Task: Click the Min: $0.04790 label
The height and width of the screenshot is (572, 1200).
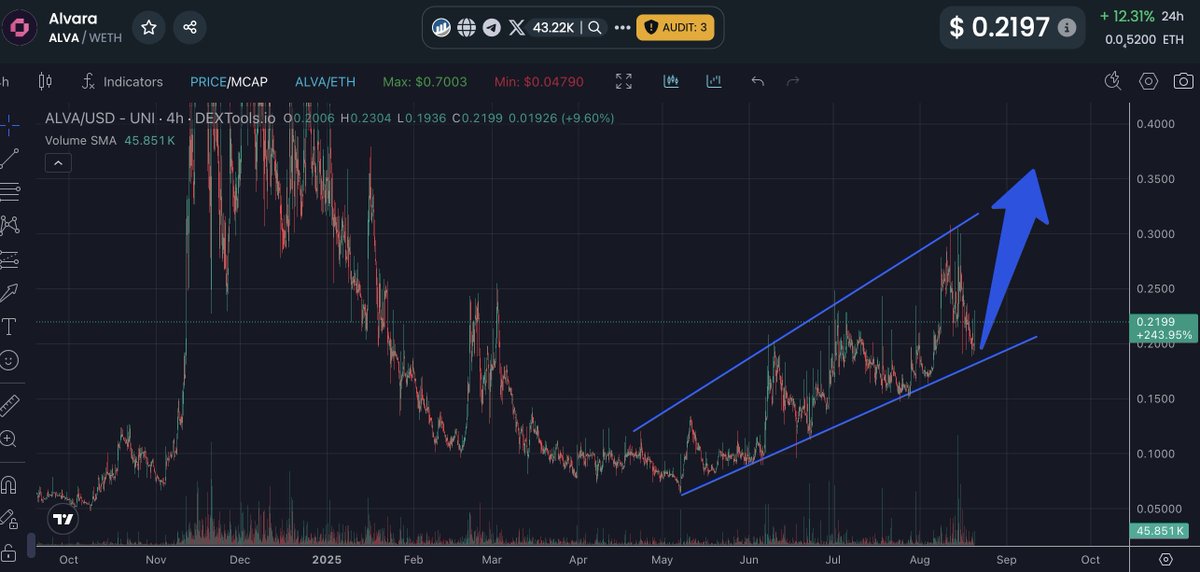Action: point(539,82)
